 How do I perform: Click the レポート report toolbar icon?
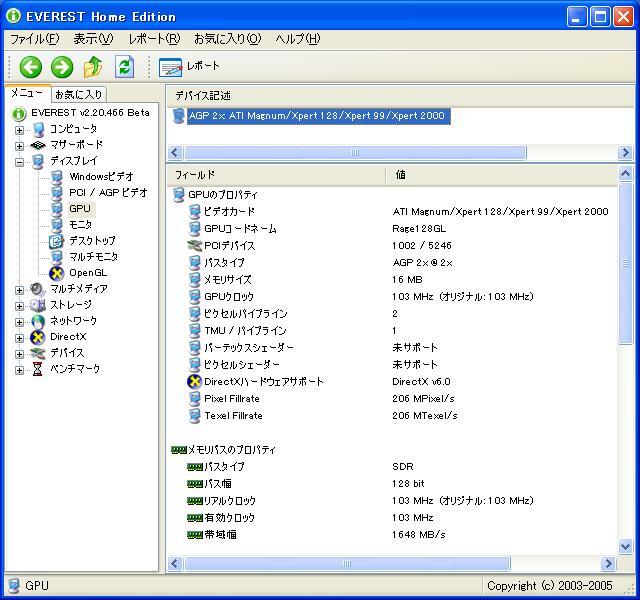[170, 68]
